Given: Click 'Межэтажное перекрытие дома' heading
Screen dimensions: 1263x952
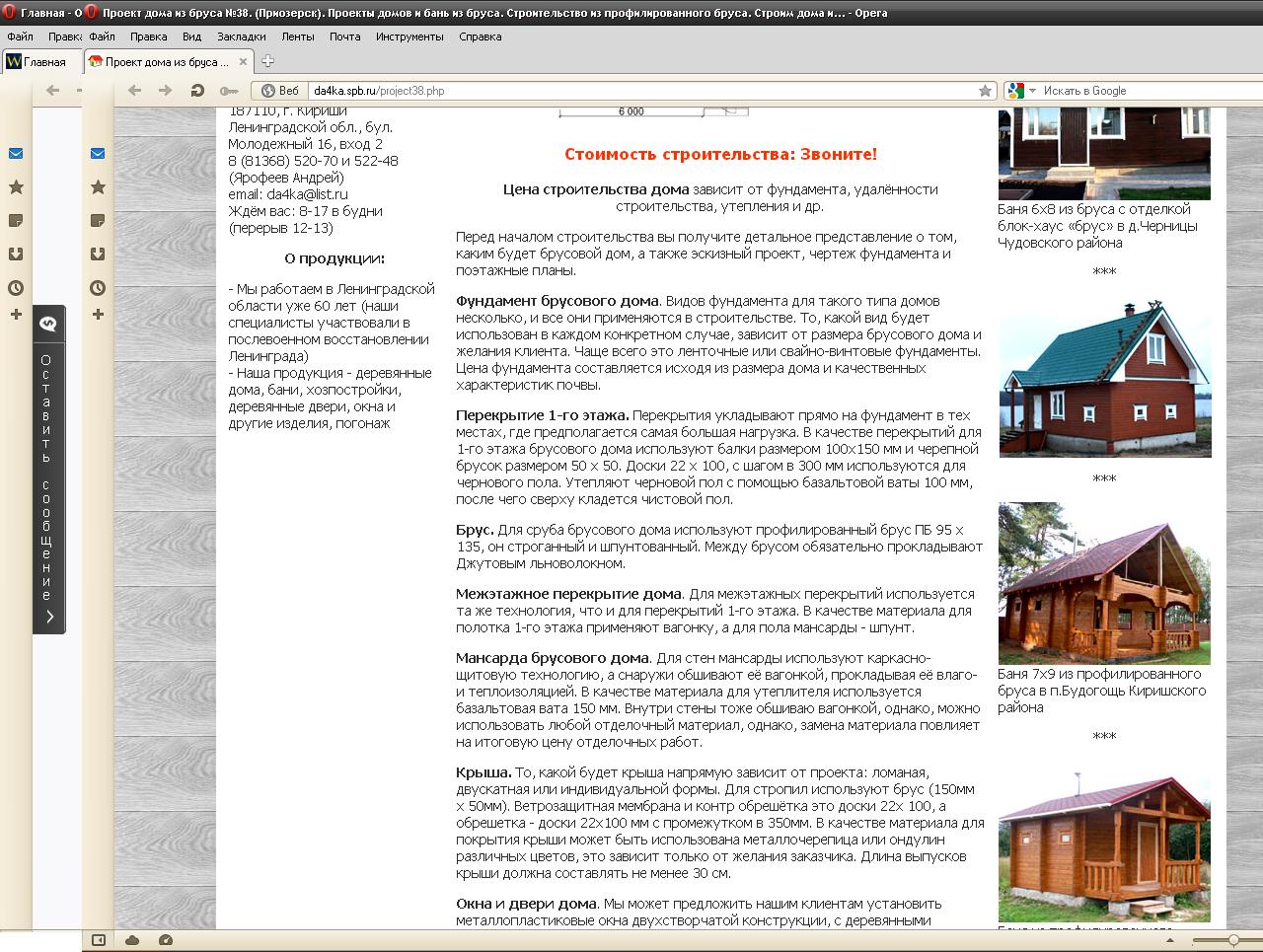Looking at the screenshot, I should pos(568,594).
